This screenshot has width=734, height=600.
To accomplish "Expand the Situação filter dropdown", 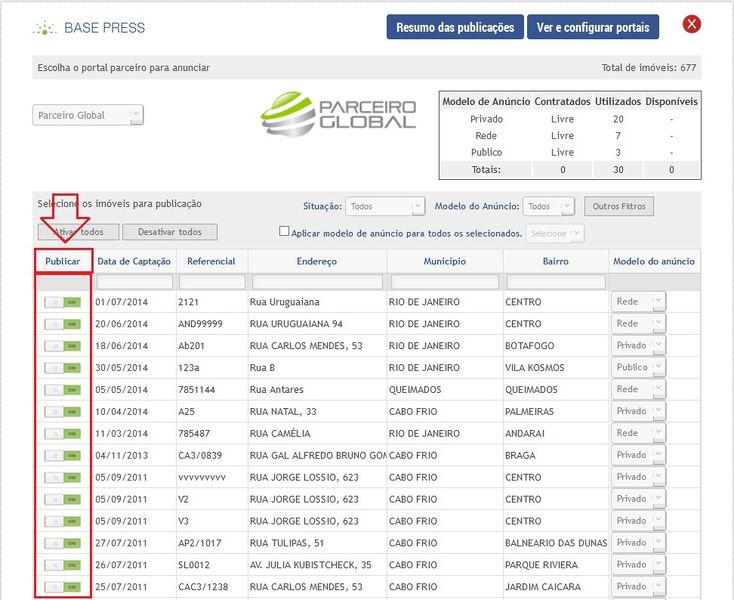I will click(x=385, y=206).
